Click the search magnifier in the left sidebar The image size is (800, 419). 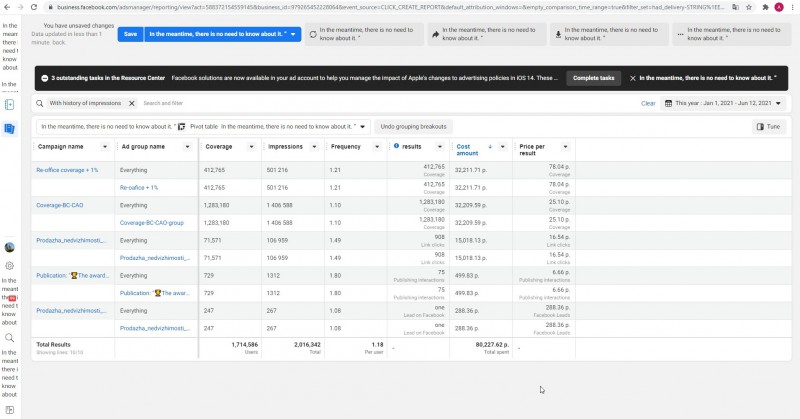pyautogui.click(x=9, y=338)
